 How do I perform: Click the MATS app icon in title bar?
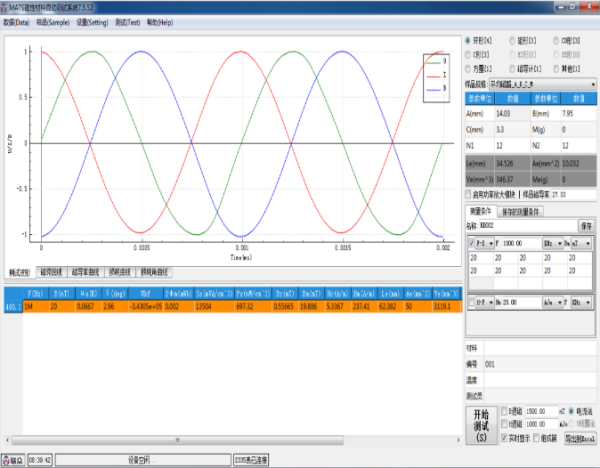(x=6, y=6)
